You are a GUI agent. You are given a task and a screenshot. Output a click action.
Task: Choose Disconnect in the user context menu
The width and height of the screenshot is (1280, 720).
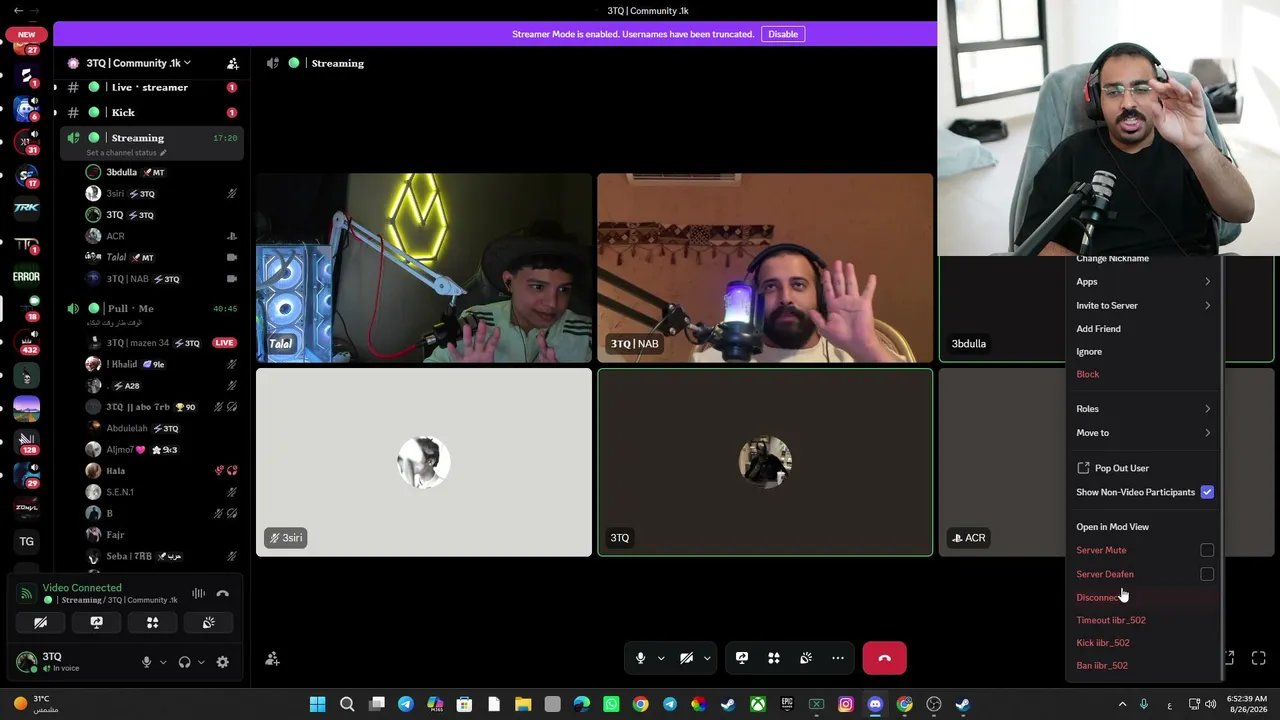click(1144, 597)
